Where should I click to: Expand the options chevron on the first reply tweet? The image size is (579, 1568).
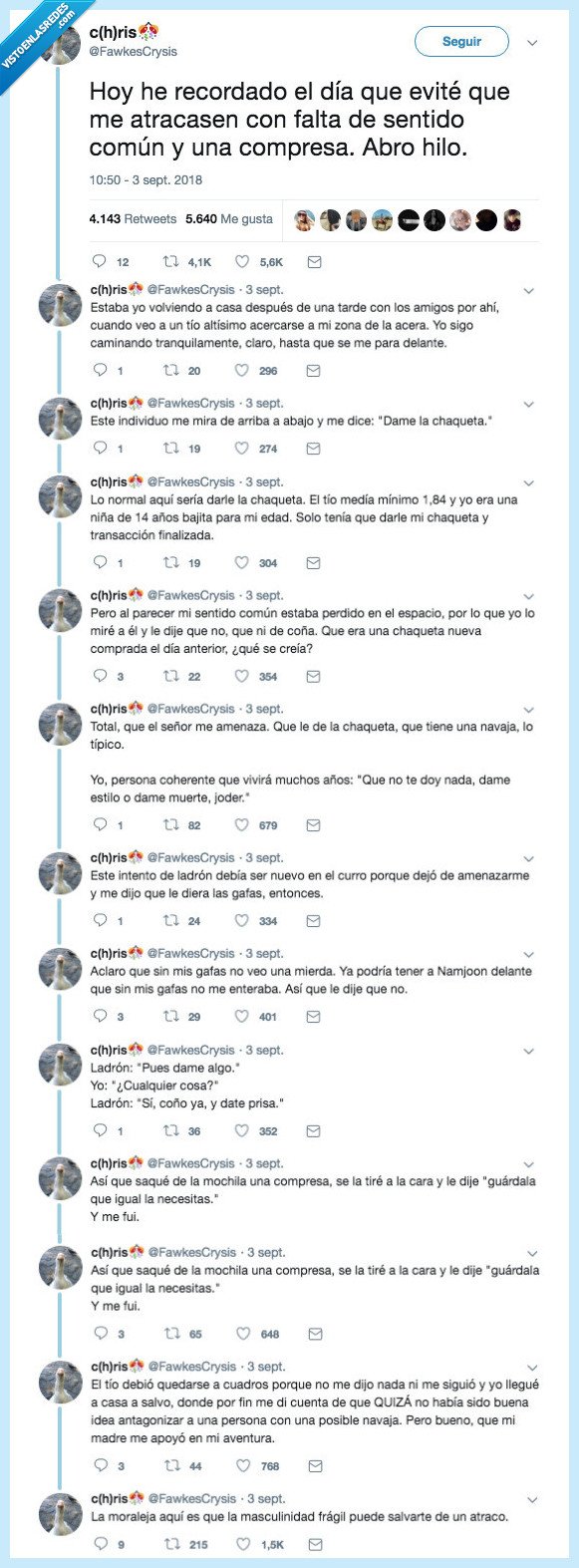[529, 288]
